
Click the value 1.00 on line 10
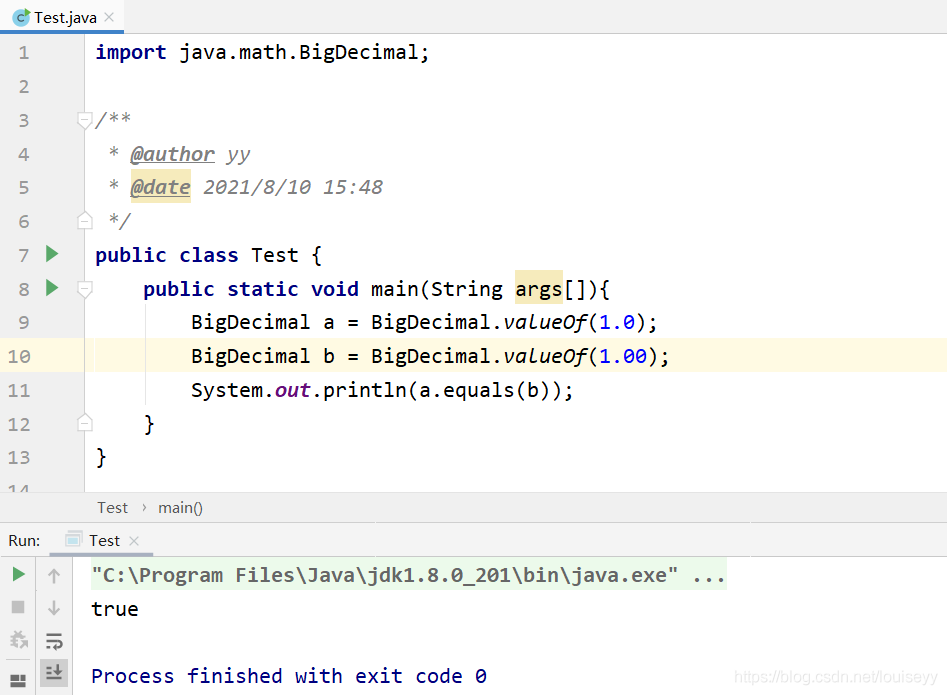tap(623, 356)
